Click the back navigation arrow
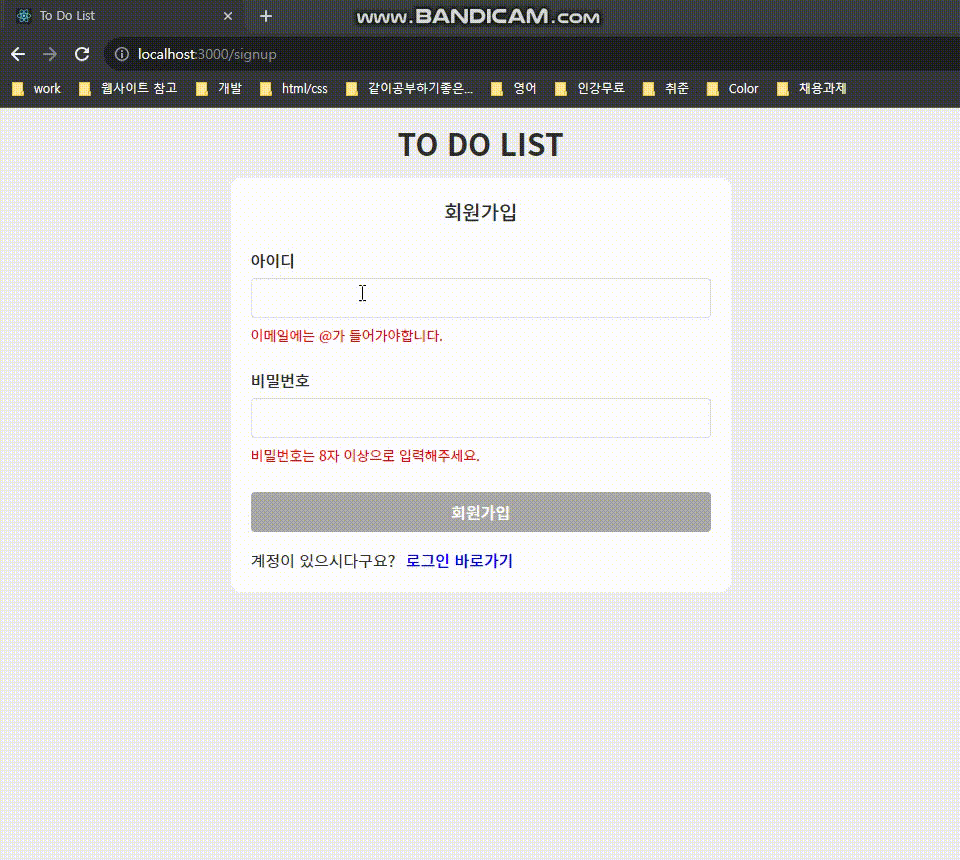 point(17,54)
